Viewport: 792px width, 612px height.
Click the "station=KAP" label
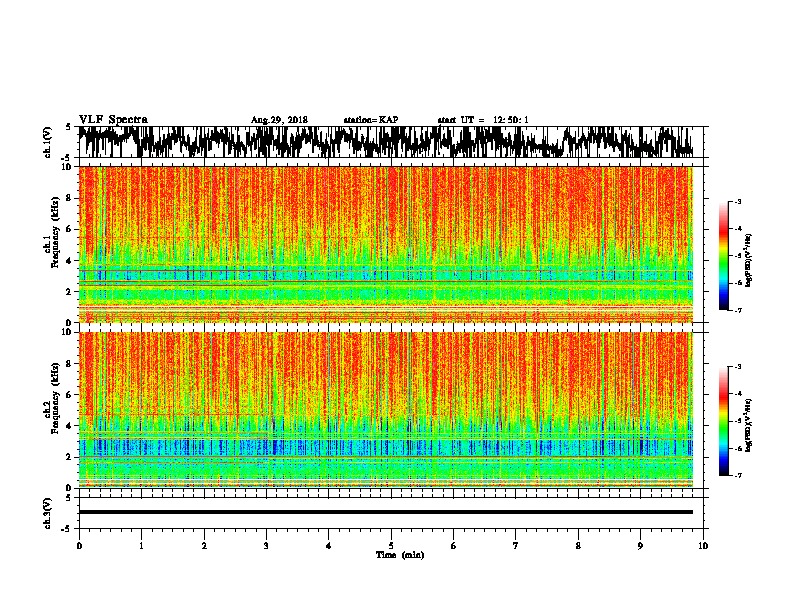tap(371, 120)
